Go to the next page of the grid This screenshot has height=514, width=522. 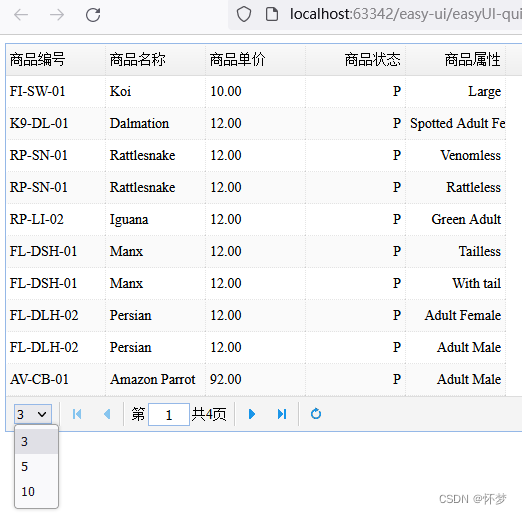coord(252,414)
